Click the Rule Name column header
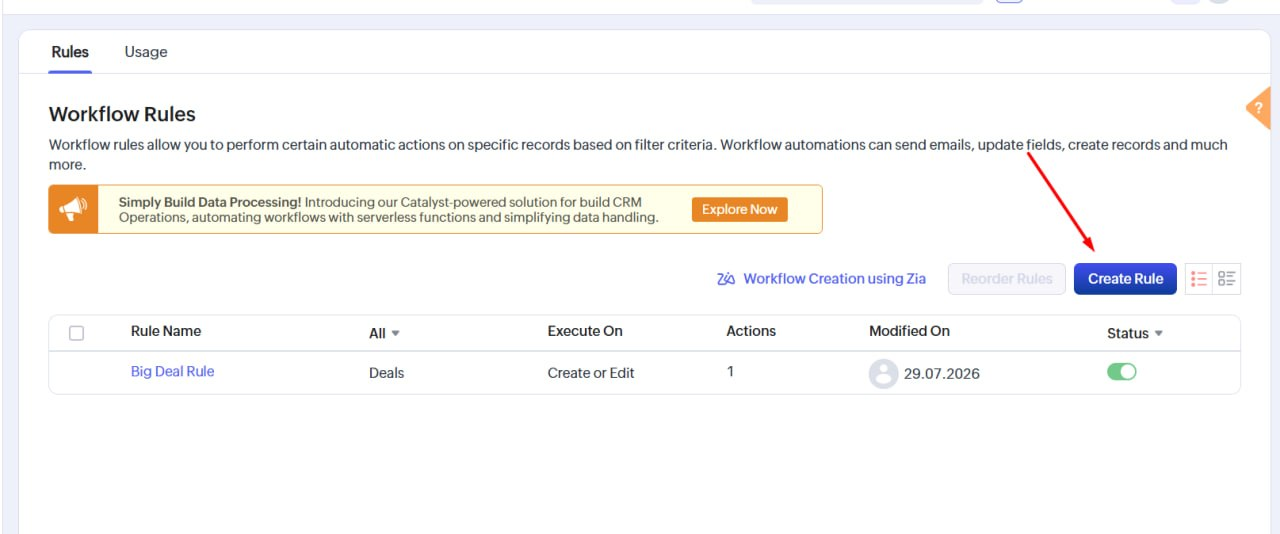The image size is (1280, 534). coord(166,331)
